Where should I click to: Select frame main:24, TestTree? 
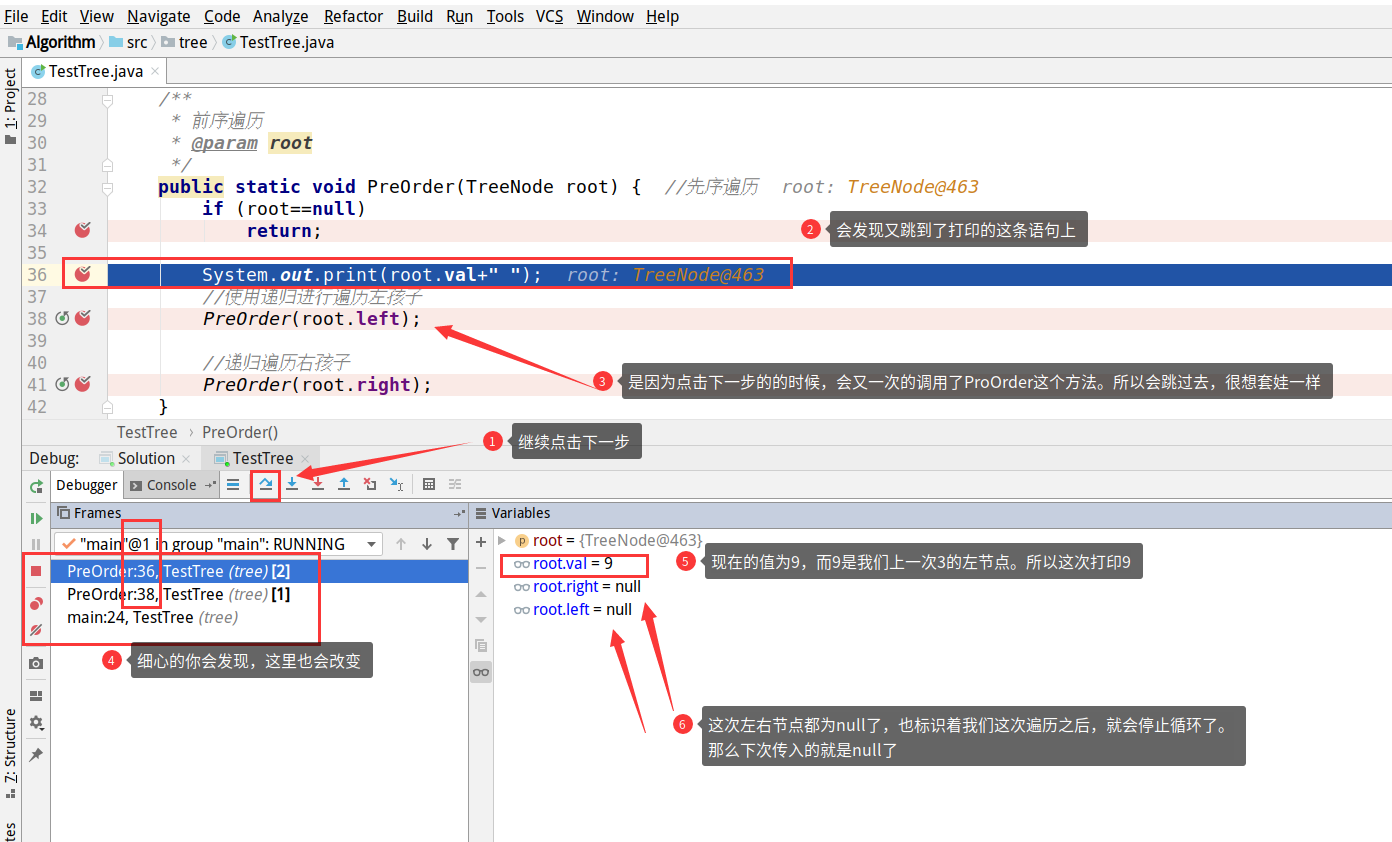259,617
